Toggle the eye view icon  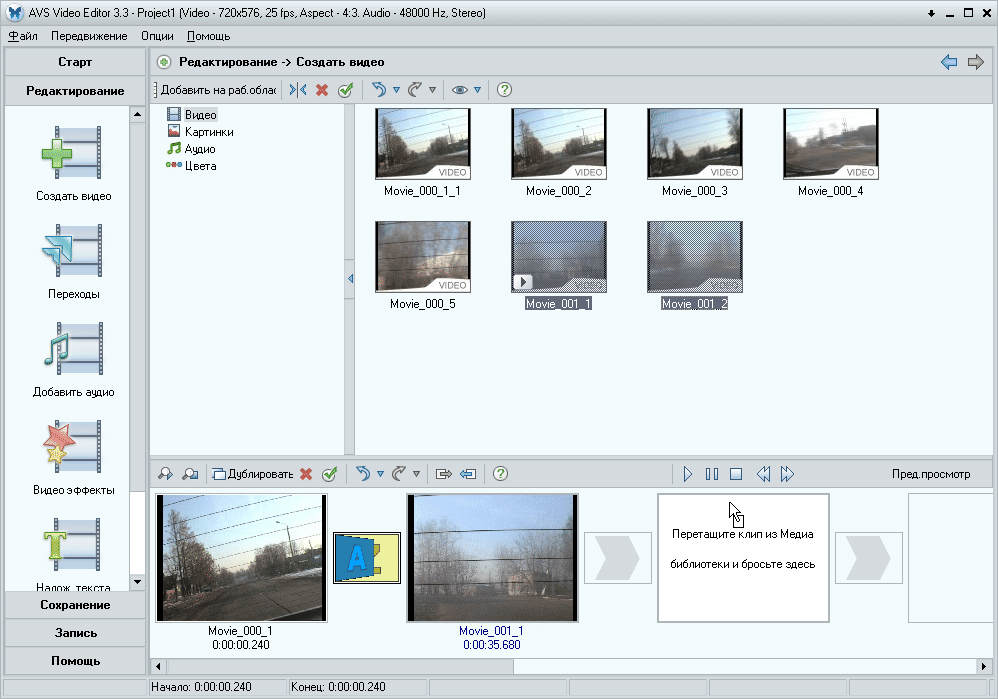(460, 90)
